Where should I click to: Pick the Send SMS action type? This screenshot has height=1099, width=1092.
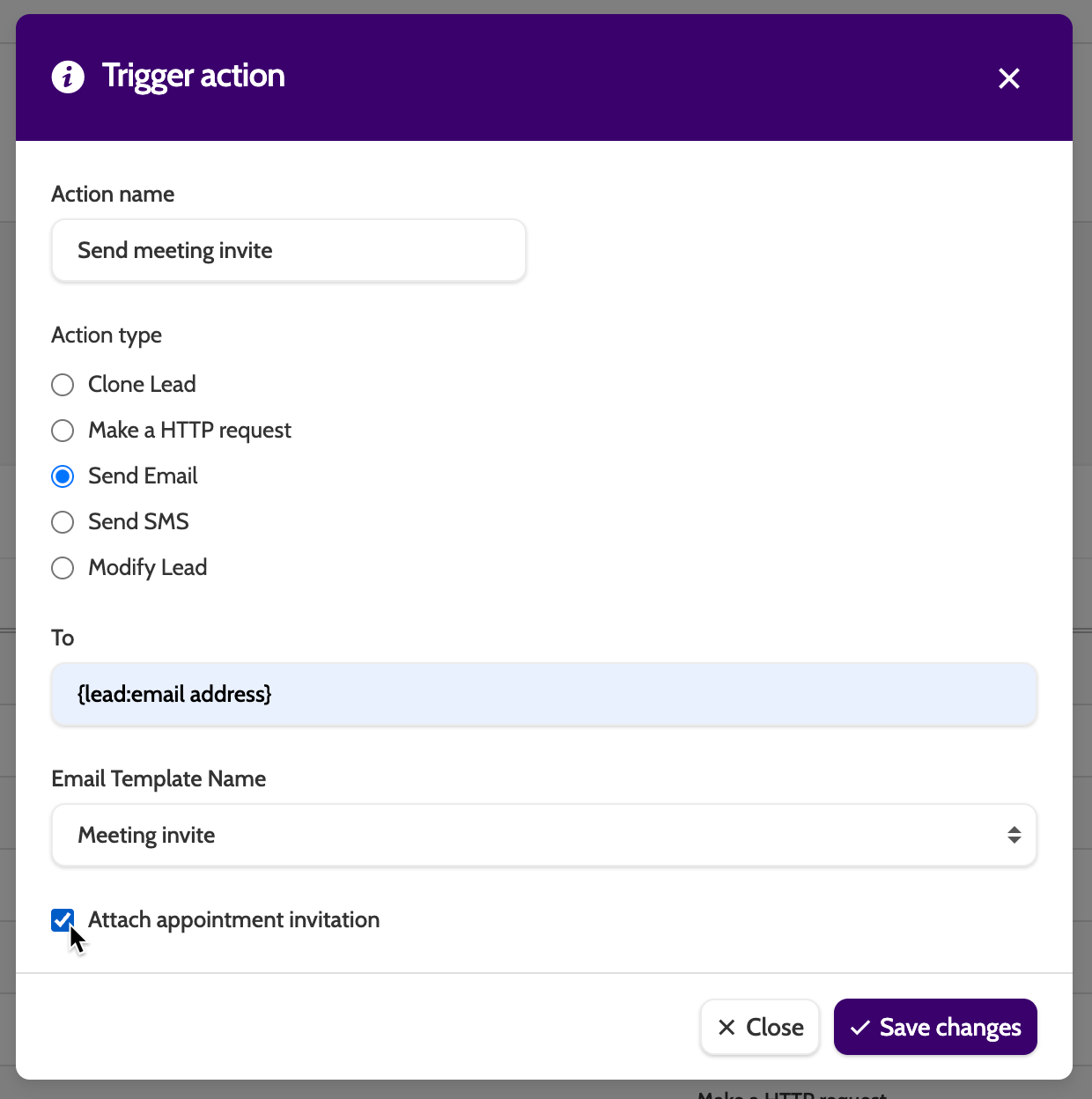(x=63, y=522)
